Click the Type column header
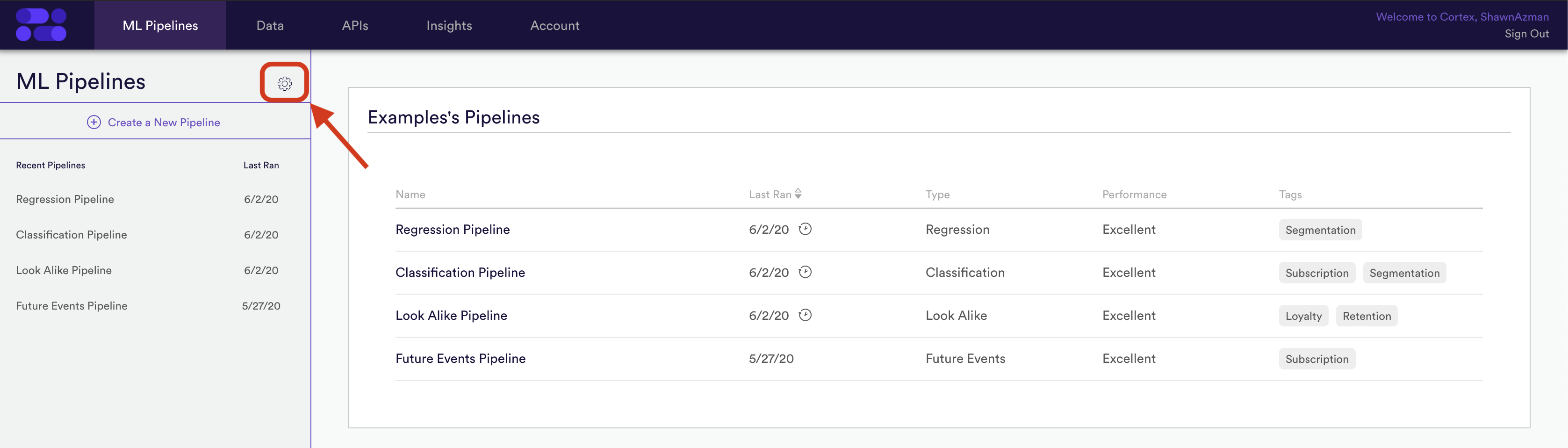Image resolution: width=1568 pixels, height=448 pixels. click(937, 195)
